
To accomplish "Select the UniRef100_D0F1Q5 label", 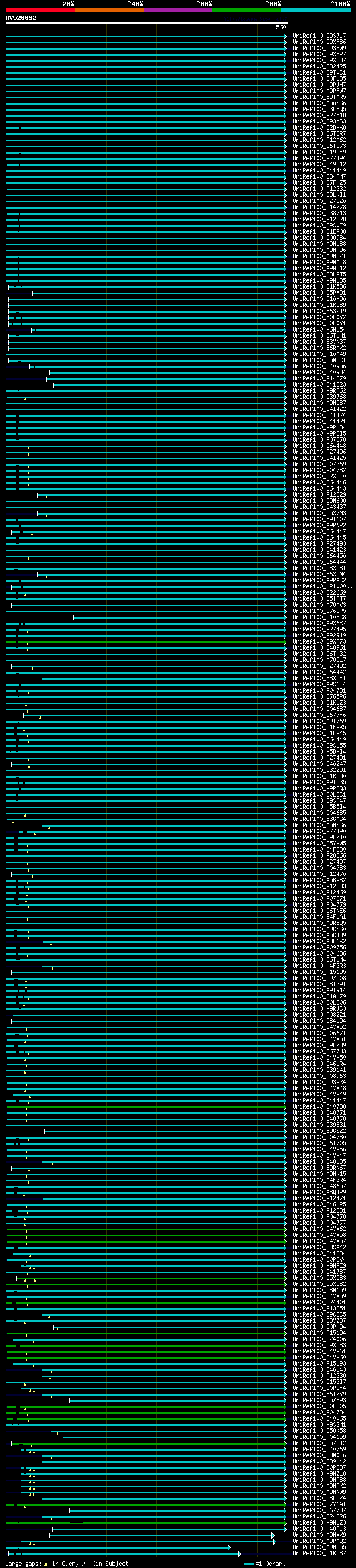I will point(319,78).
